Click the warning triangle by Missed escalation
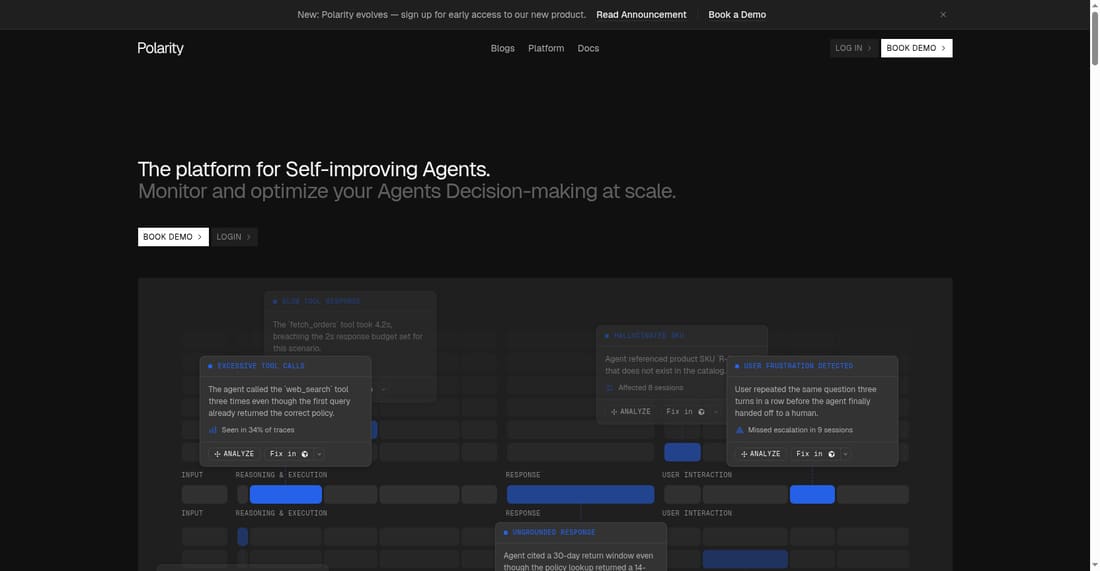 [739, 430]
